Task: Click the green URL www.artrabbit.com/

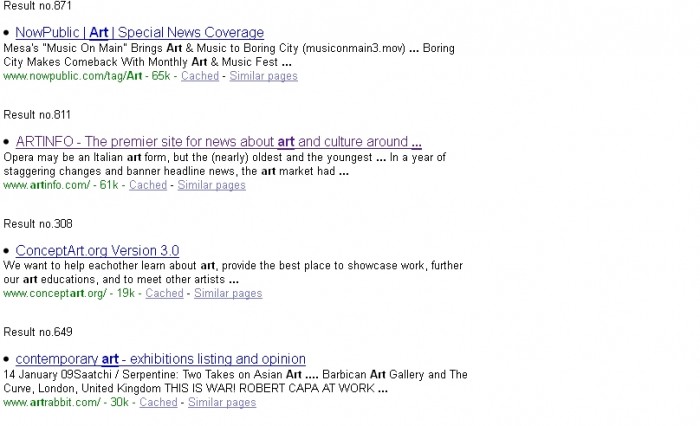Action: pos(52,402)
